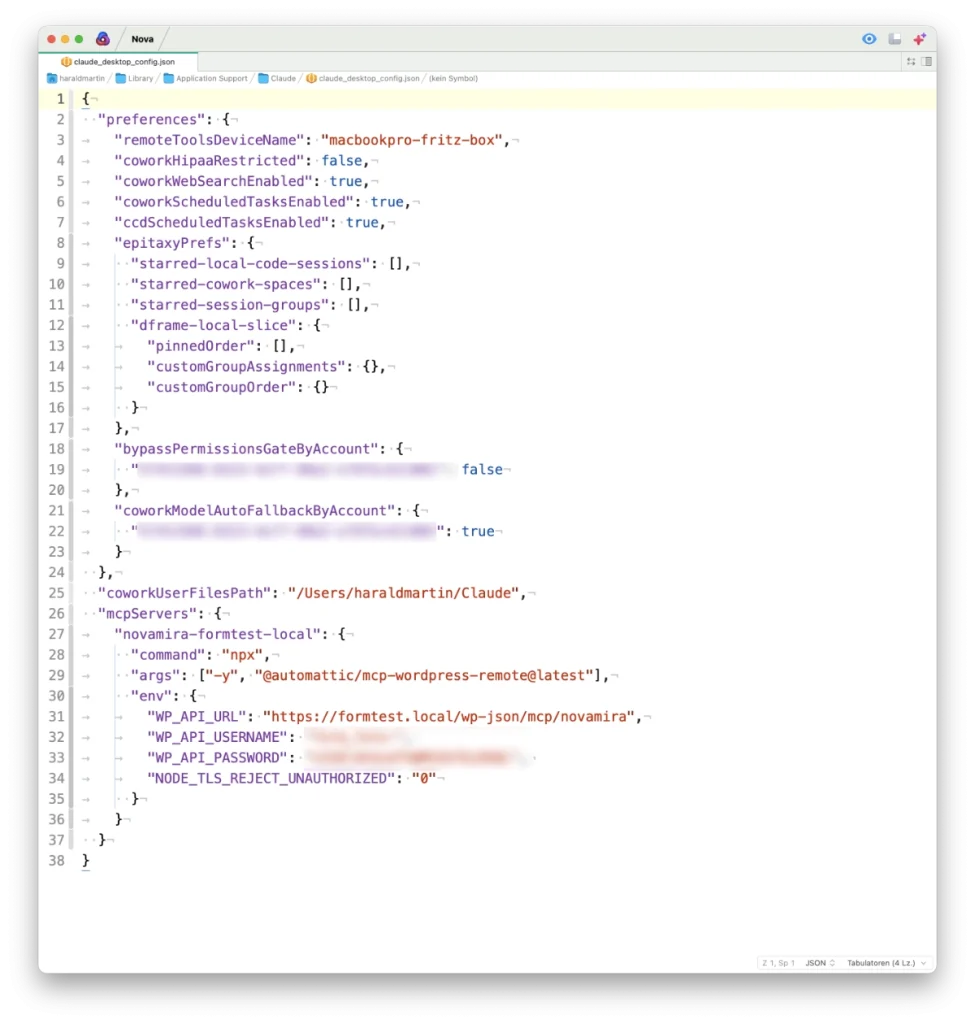Screen dimensions: 975x1024
Task: Open the Library breadcrumb folder
Action: (140, 78)
